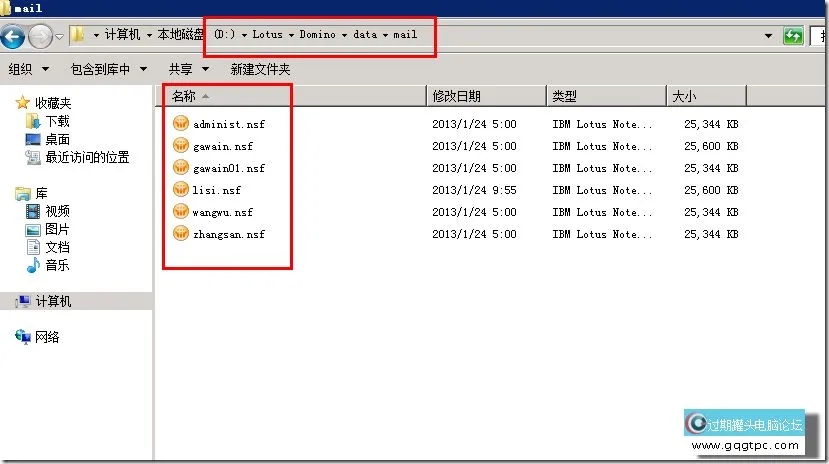This screenshot has width=829, height=464.
Task: Open the 共享 menu
Action: pyautogui.click(x=189, y=69)
